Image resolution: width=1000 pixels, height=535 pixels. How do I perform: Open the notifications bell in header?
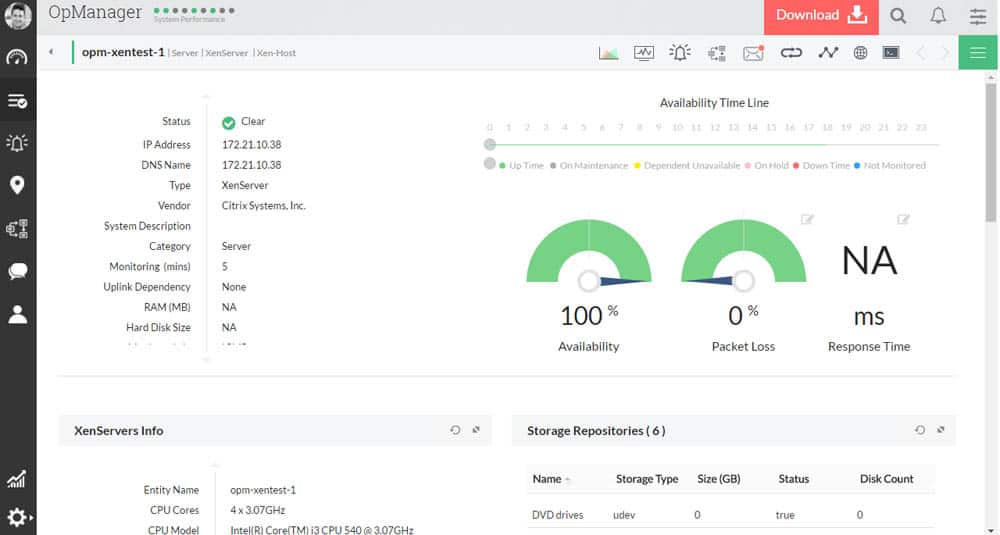coord(938,16)
